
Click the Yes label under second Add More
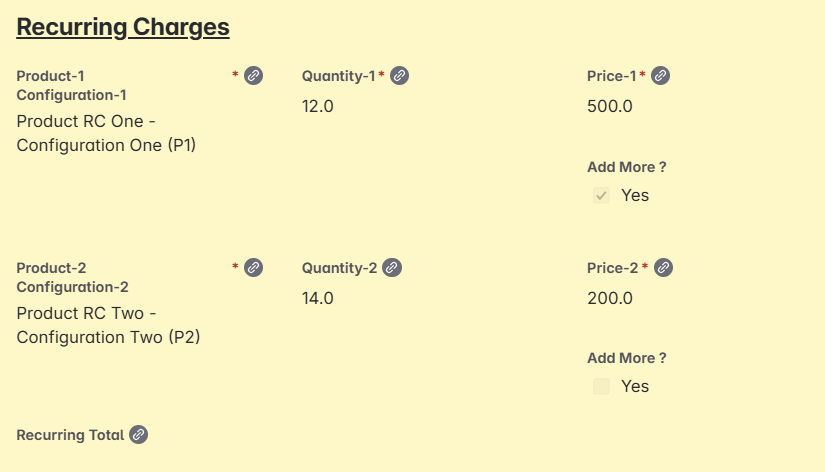coord(635,386)
